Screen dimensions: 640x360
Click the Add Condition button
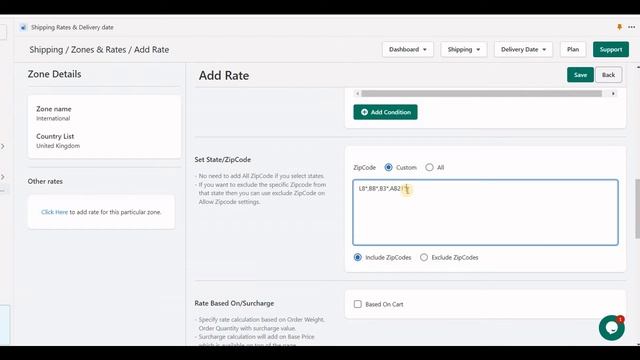[385, 112]
